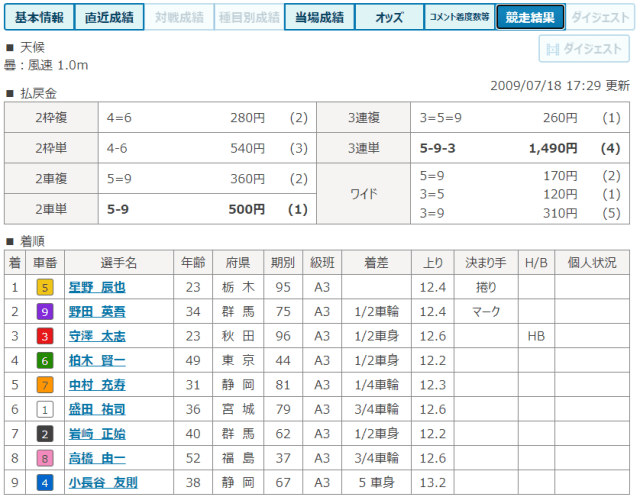Image resolution: width=640 pixels, height=497 pixels.
Task: Click the ダイジェスト button with film icon
Action: click(584, 49)
